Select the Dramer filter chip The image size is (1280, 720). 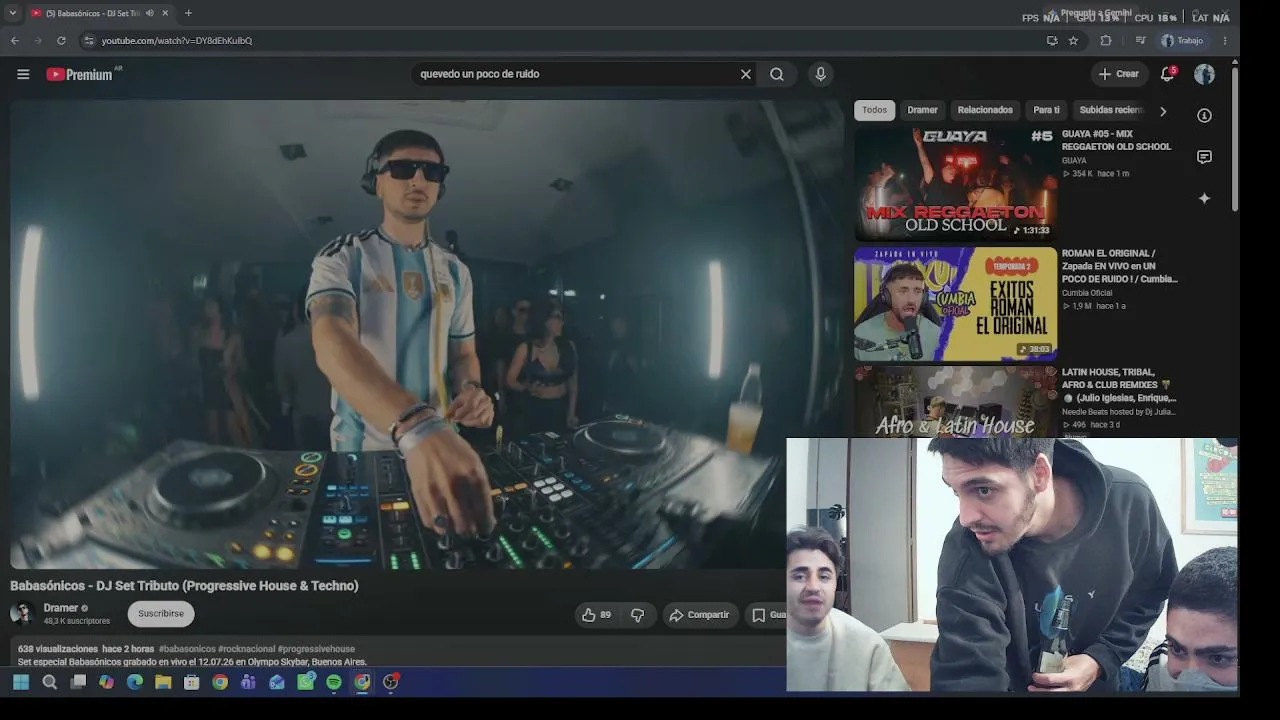(922, 110)
